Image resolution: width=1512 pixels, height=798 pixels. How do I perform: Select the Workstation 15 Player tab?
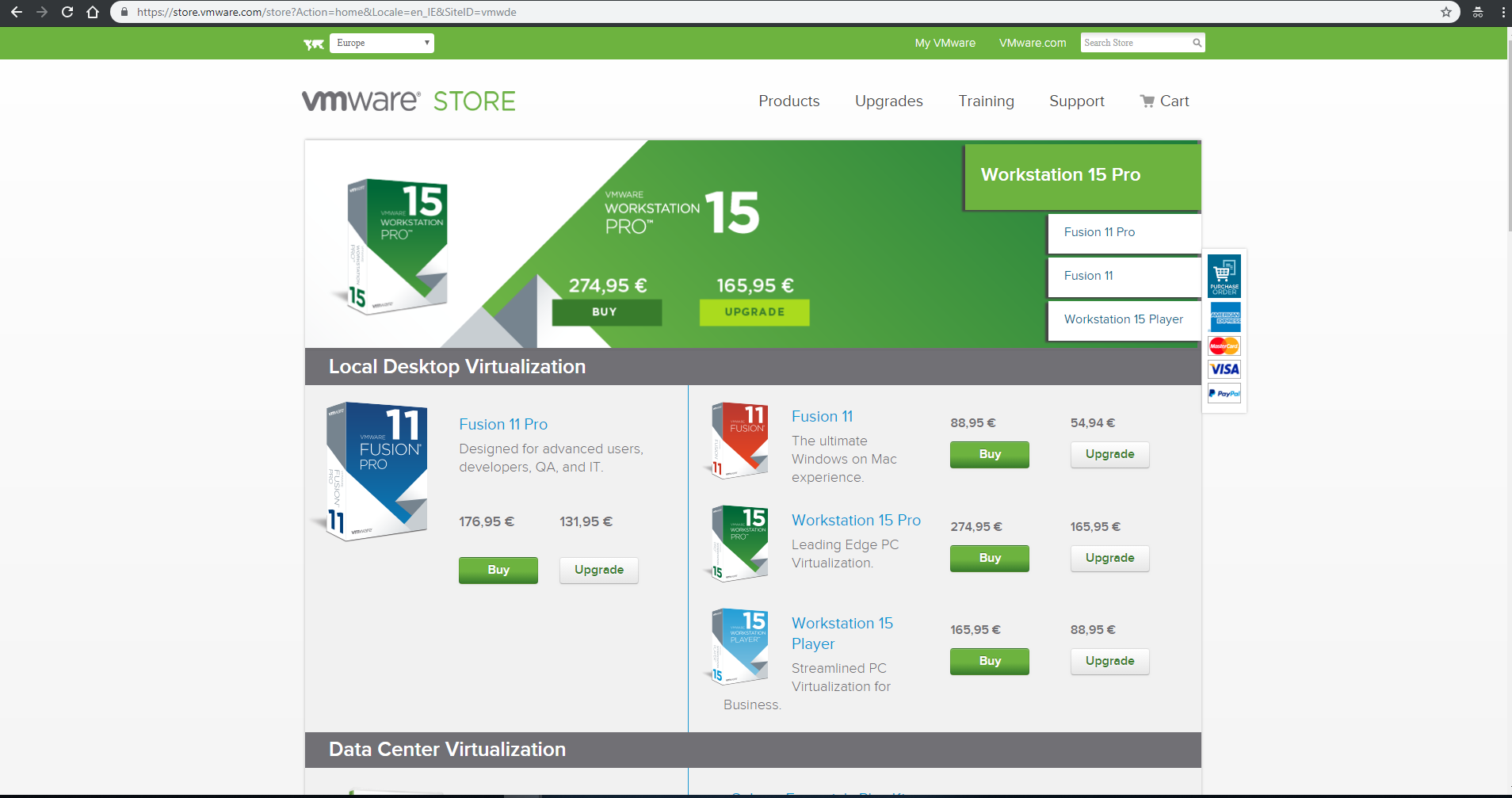point(1123,319)
